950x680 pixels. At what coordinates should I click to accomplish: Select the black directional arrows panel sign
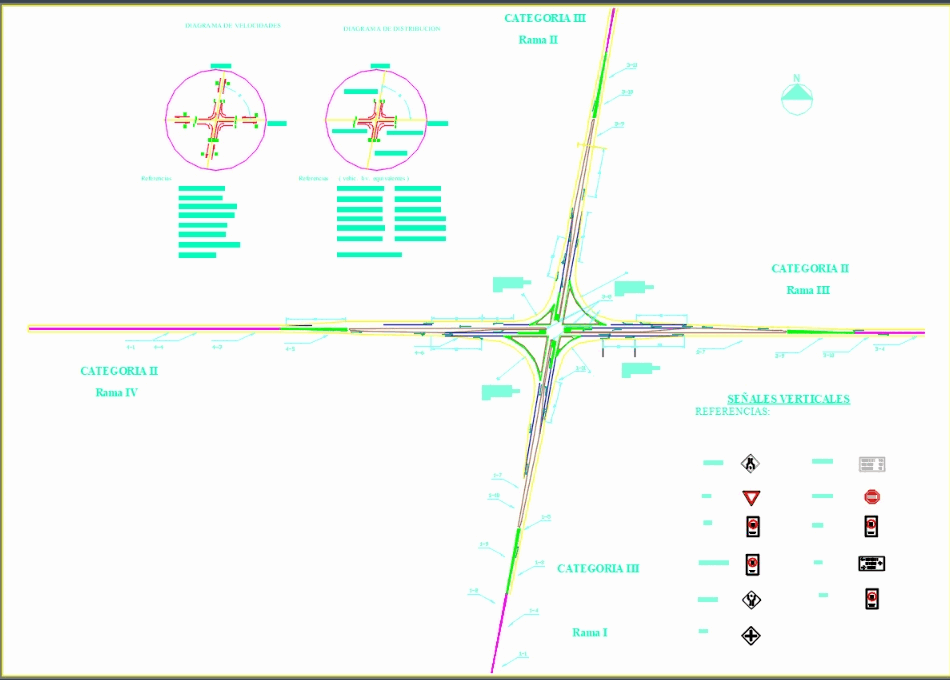click(872, 564)
